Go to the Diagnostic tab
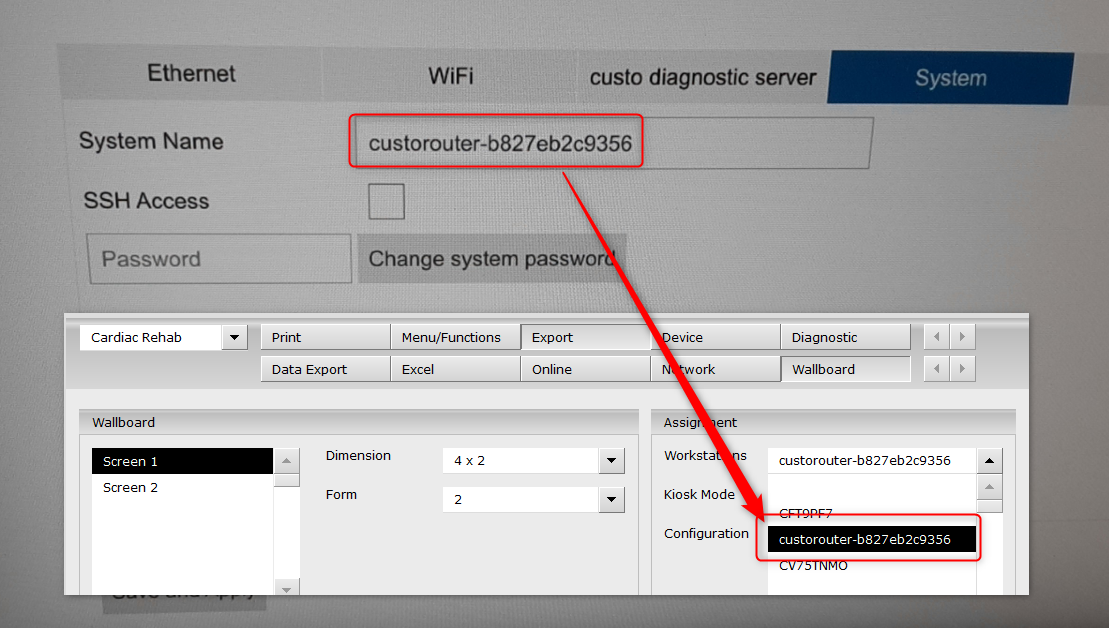This screenshot has width=1109, height=628. click(846, 337)
